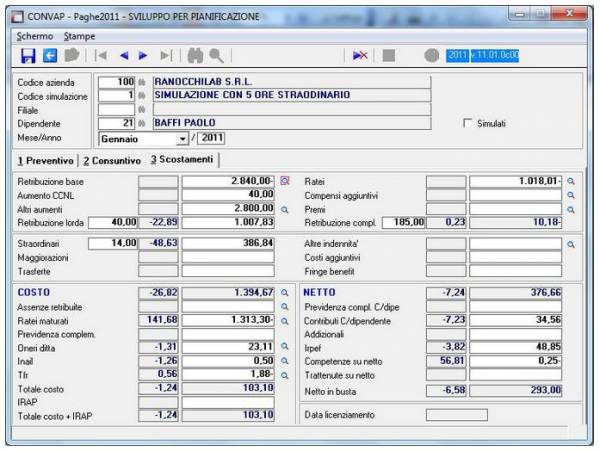Open lookup next to Codice azienda field
This screenshot has width=600, height=451.
(142, 82)
